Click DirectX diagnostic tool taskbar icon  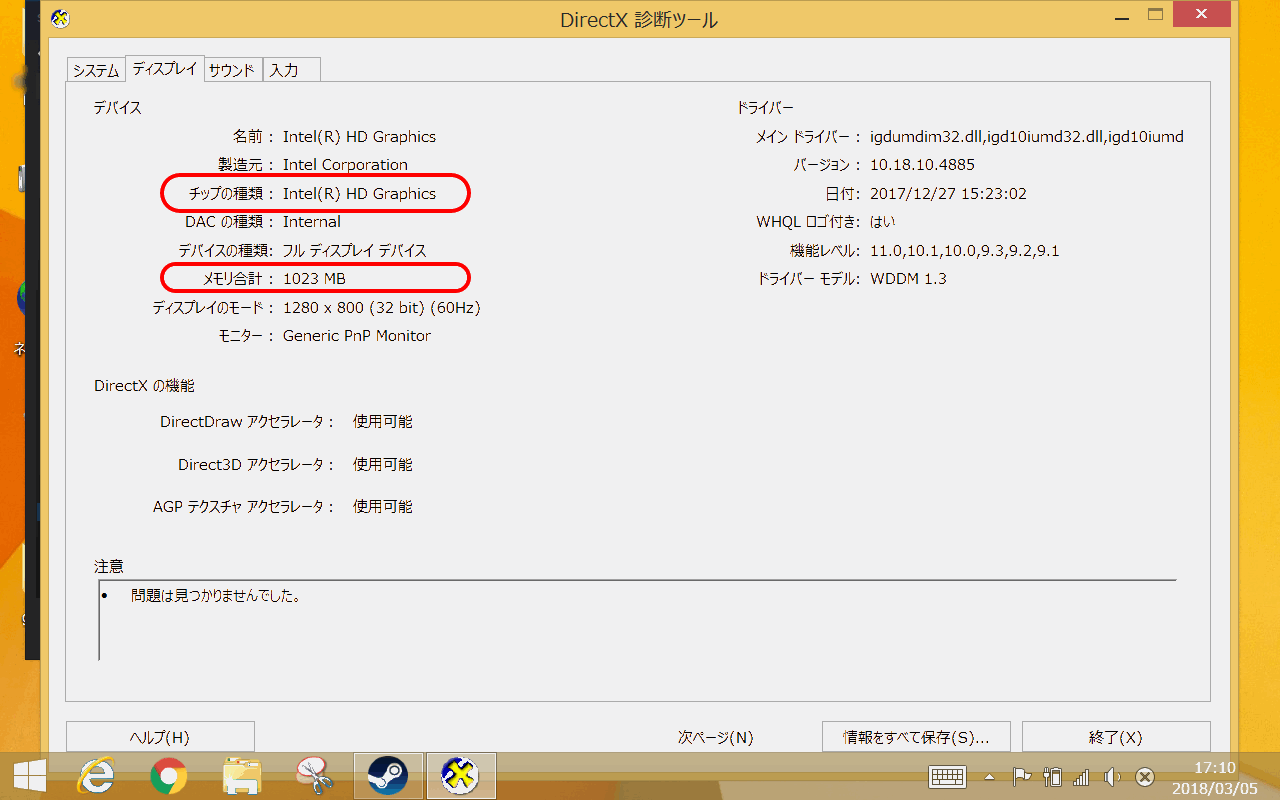click(460, 775)
